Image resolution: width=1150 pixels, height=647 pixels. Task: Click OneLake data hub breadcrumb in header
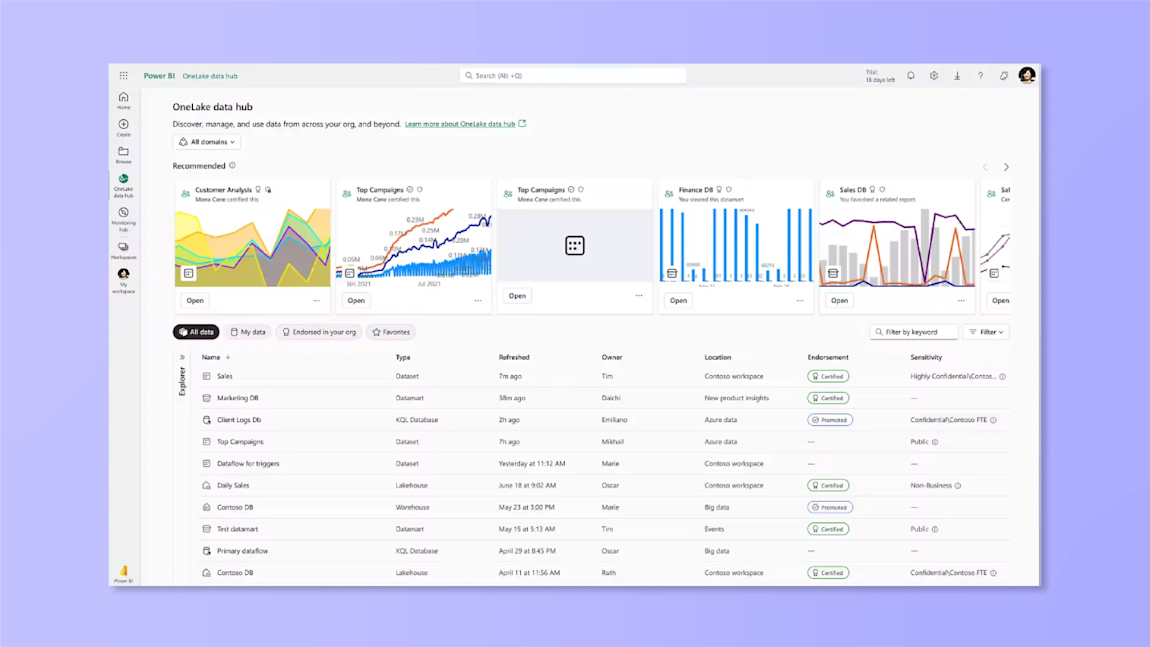(x=210, y=76)
